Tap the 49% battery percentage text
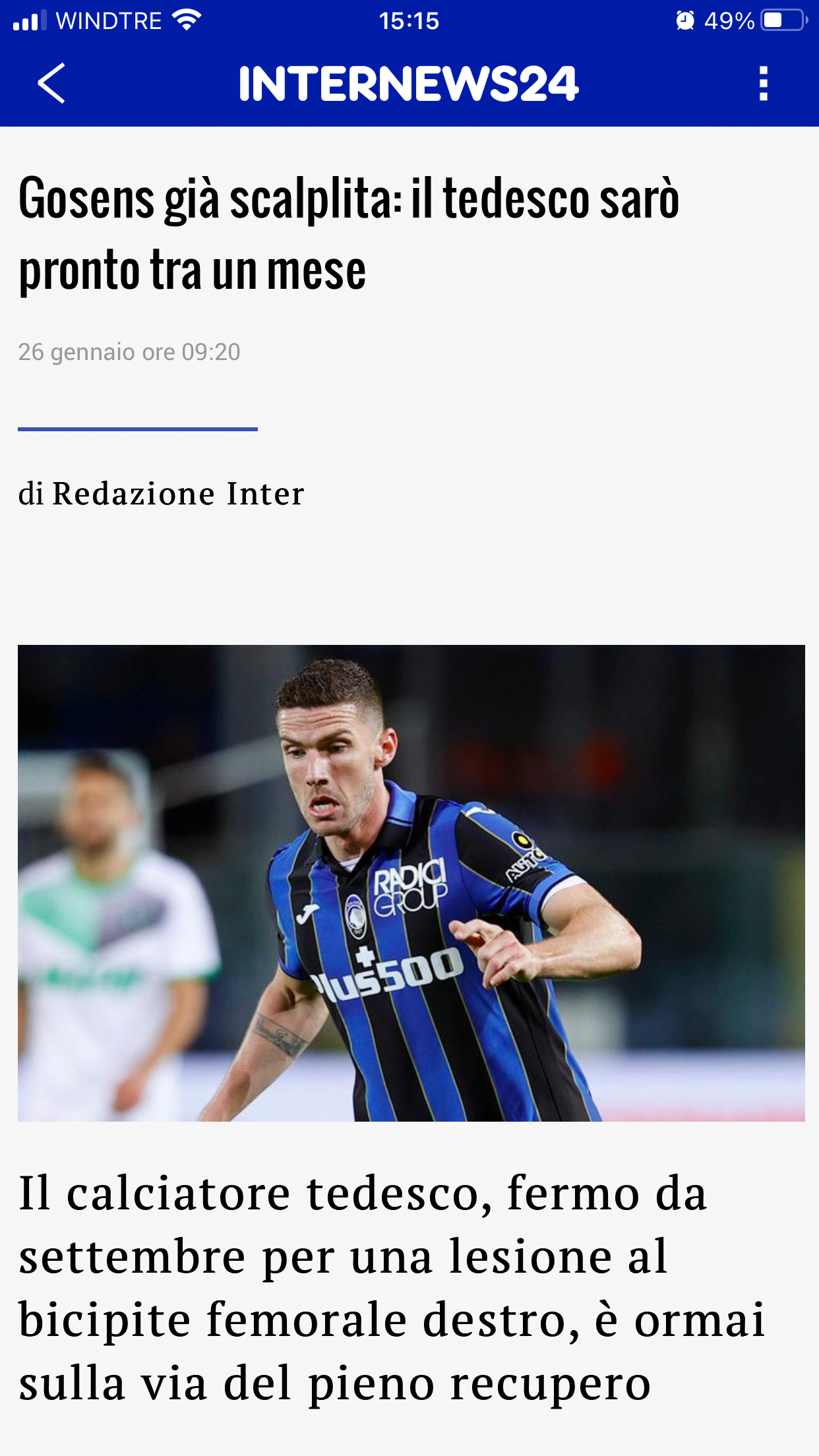Screen dimensions: 819x1456 click(729, 21)
